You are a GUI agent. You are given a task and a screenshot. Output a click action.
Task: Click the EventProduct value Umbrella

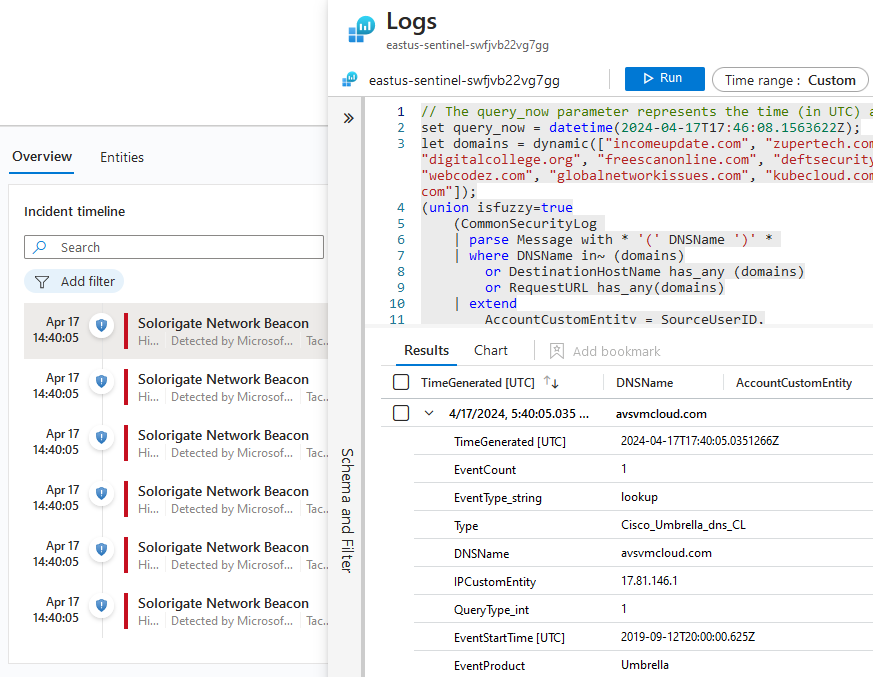click(645, 665)
